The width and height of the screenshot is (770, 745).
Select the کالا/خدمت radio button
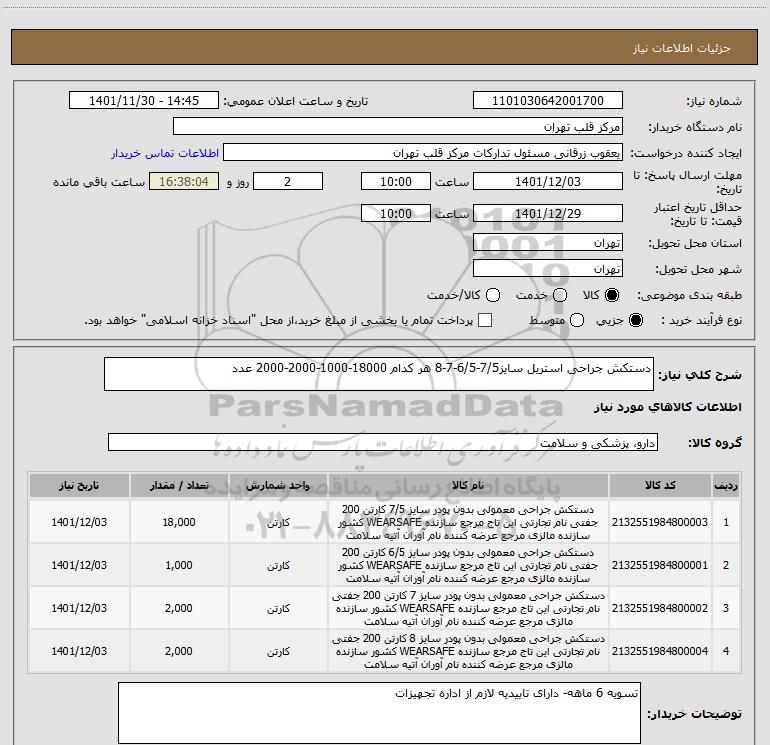point(493,295)
